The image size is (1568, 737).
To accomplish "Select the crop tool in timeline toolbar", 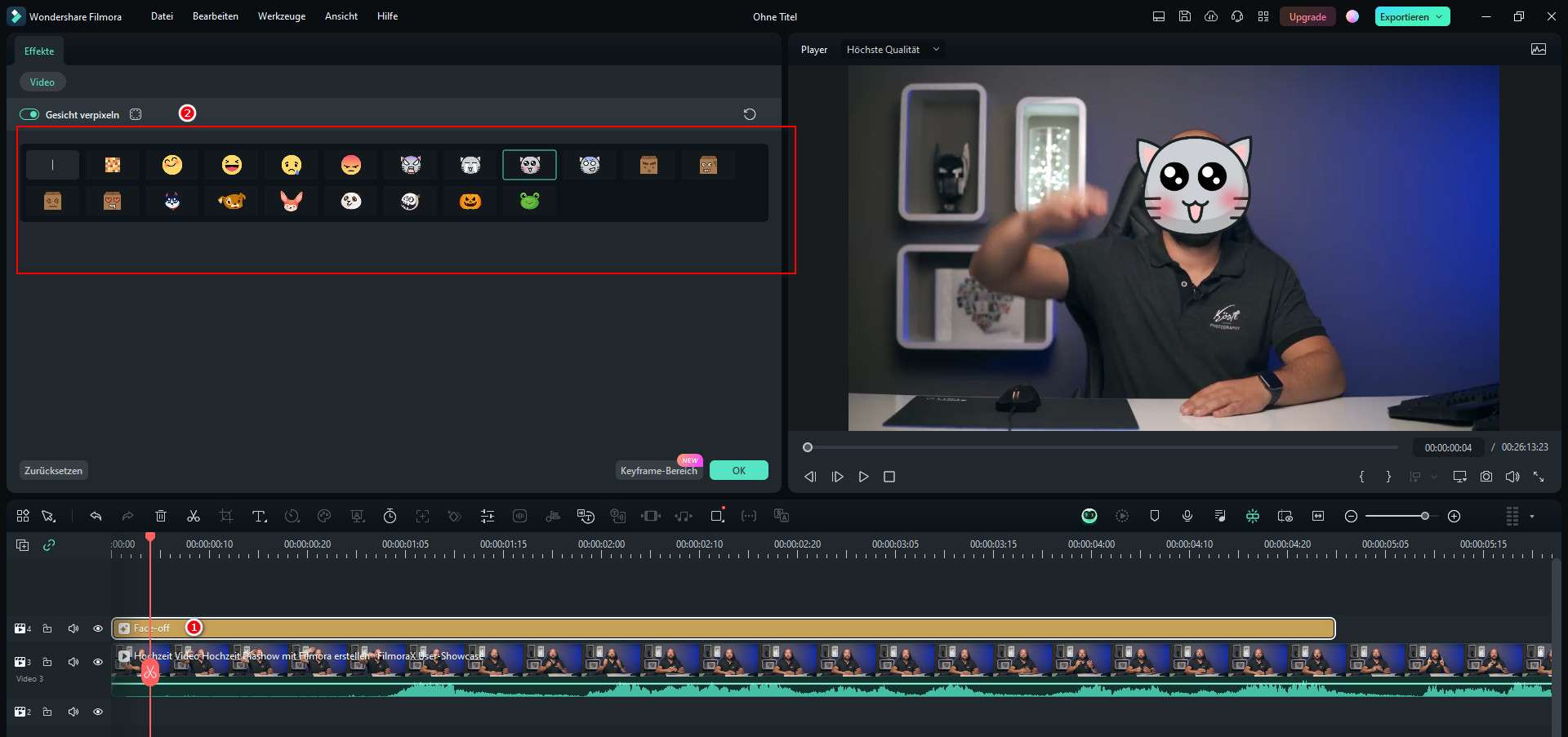I will click(x=226, y=516).
